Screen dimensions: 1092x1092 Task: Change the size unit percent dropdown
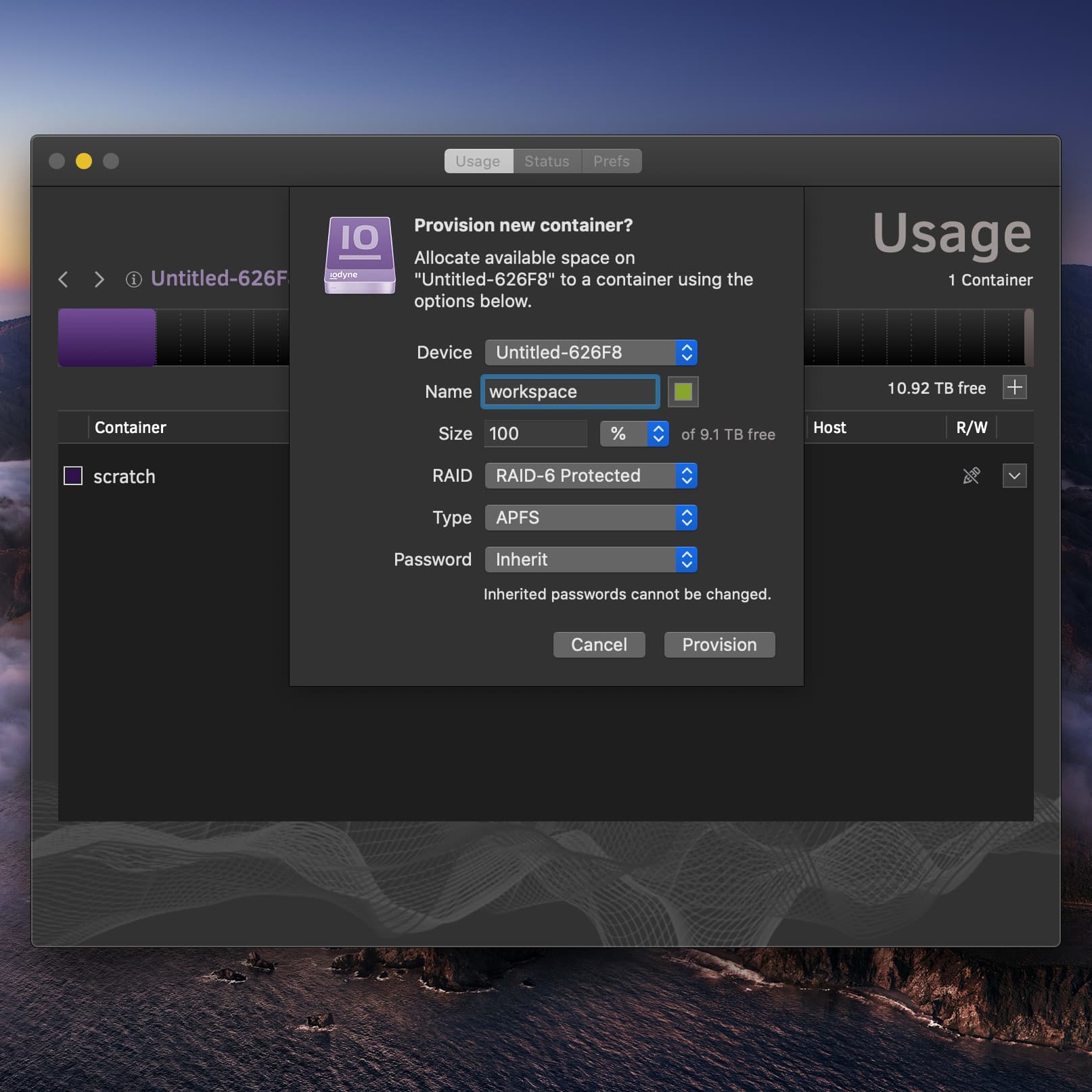[634, 434]
